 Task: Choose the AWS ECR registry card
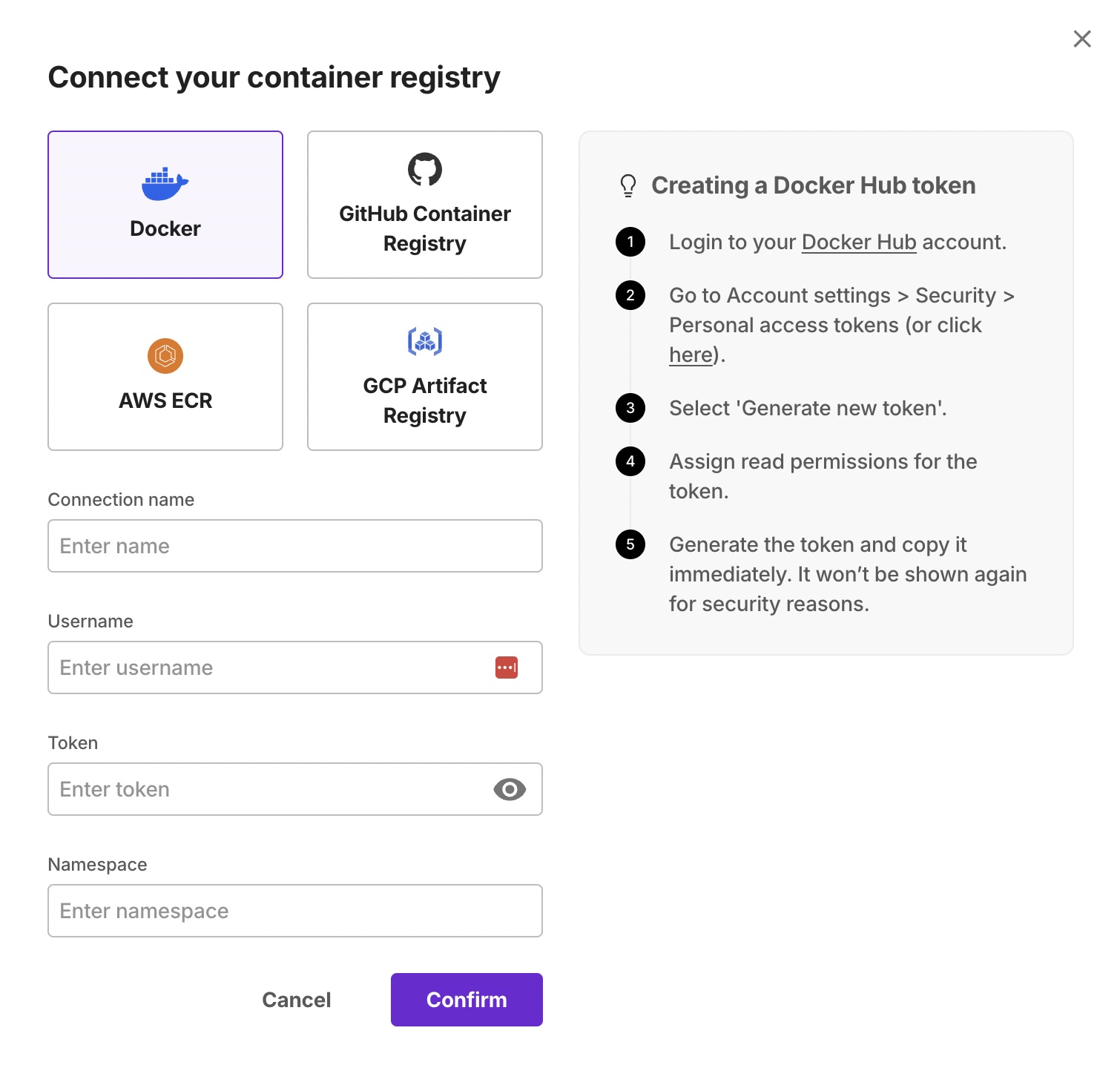(165, 377)
